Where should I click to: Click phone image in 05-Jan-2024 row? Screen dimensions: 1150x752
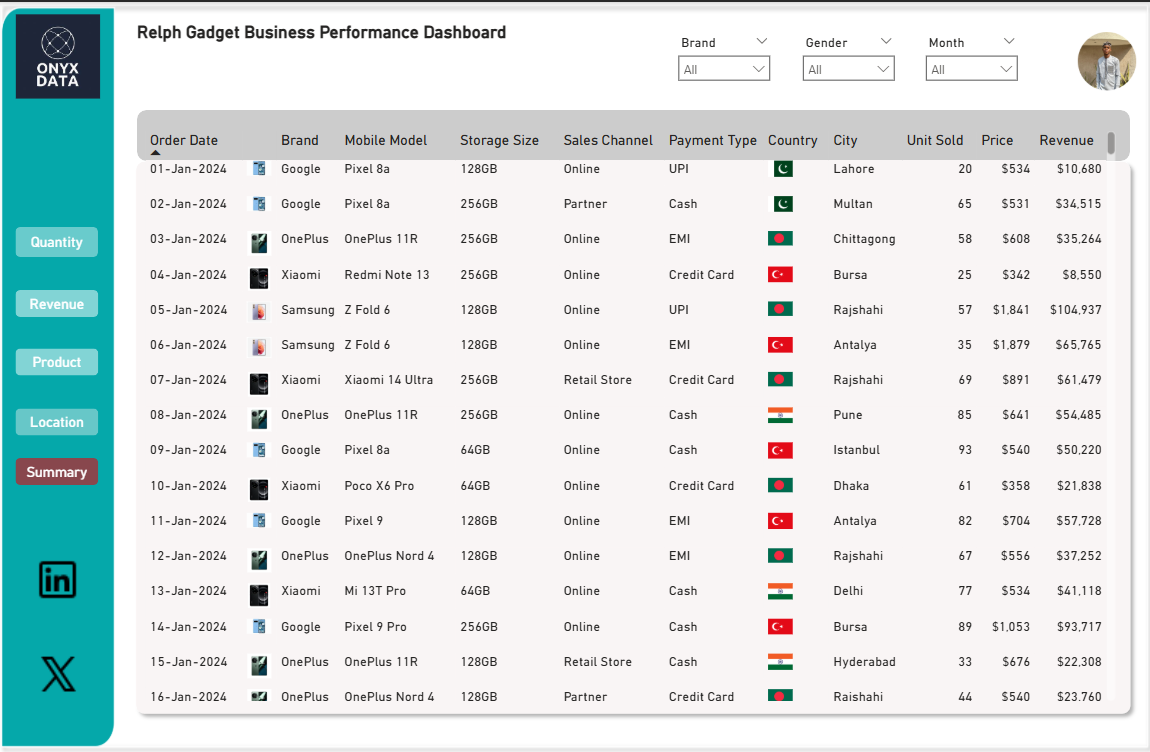tap(259, 312)
